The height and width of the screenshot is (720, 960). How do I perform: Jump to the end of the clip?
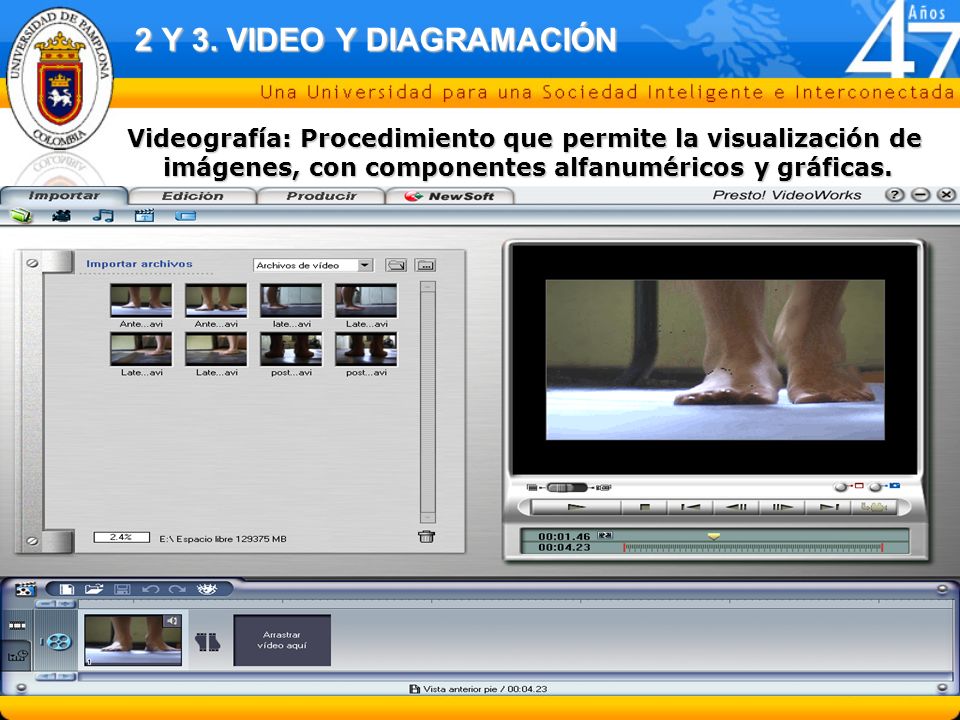828,507
